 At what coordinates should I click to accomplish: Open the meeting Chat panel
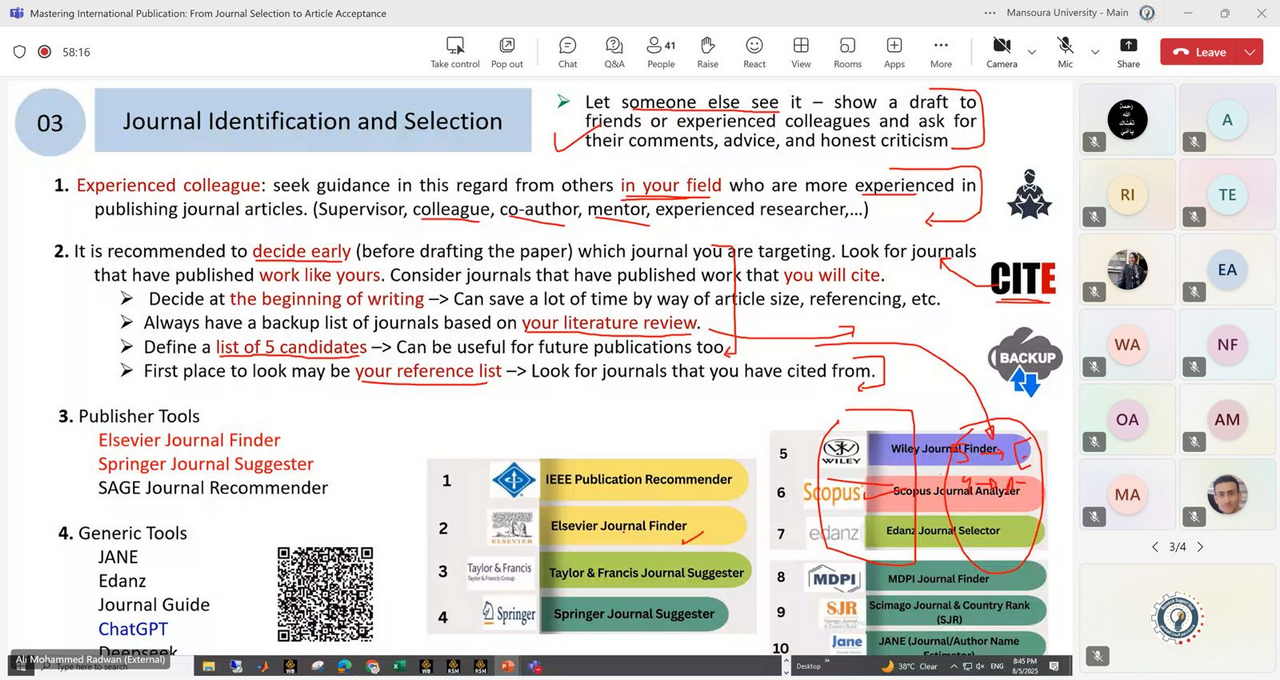(x=568, y=52)
